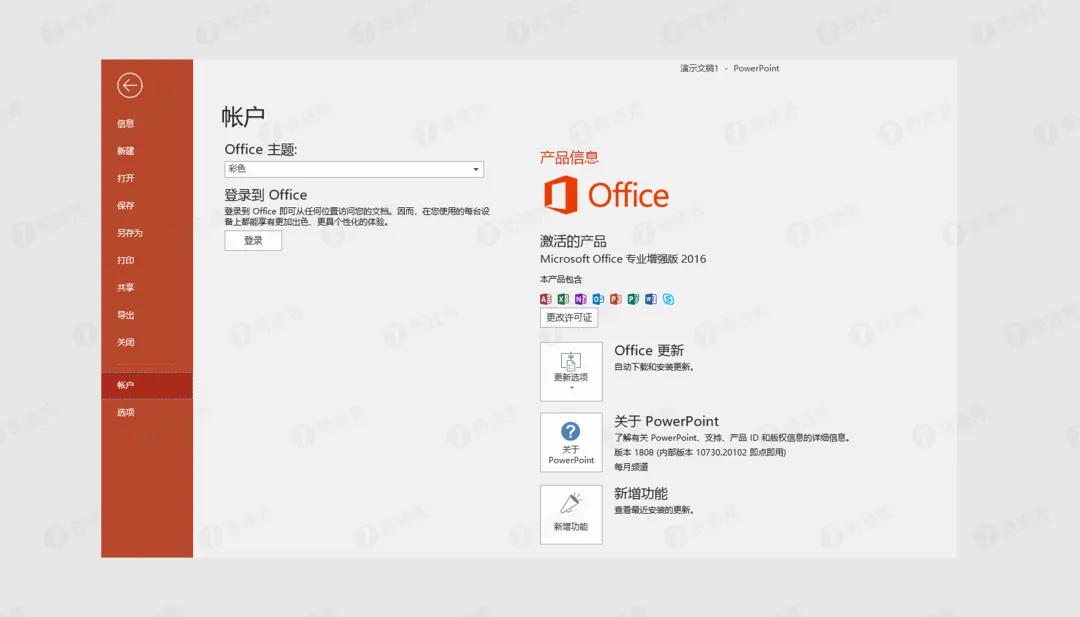Click the 登录 sign-in button
Viewport: 1080px width, 617px height.
(x=253, y=240)
